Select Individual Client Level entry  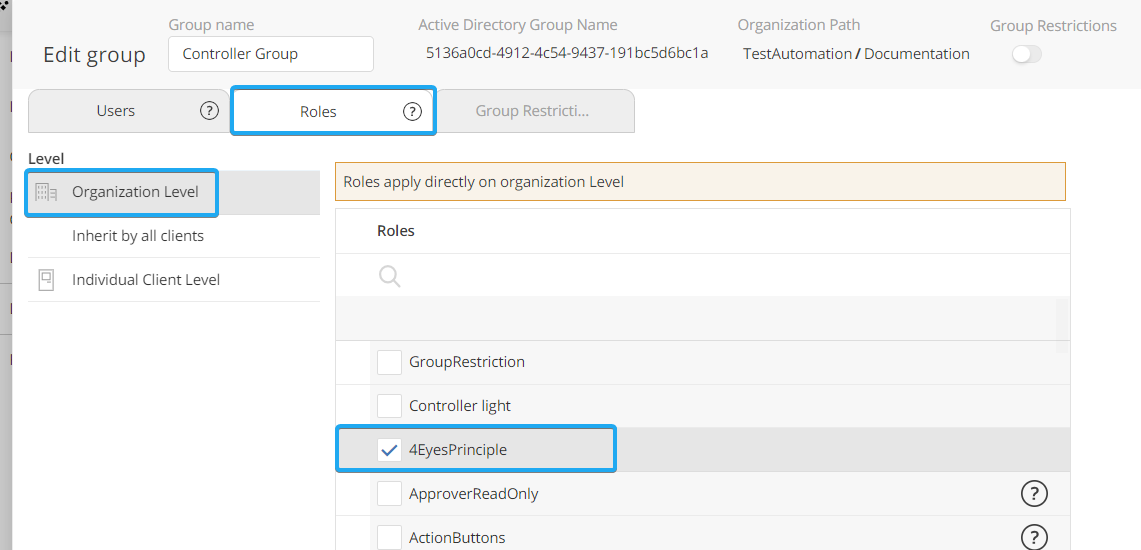pos(146,280)
